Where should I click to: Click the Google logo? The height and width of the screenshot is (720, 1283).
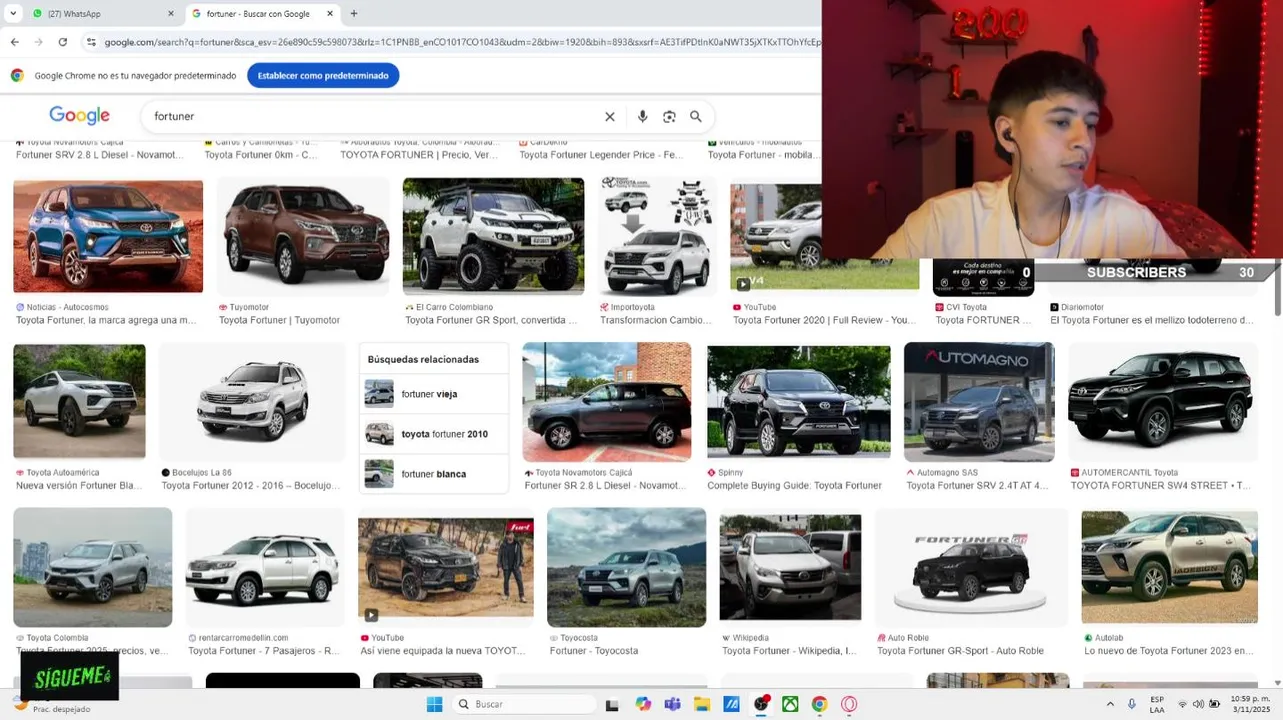pos(80,117)
